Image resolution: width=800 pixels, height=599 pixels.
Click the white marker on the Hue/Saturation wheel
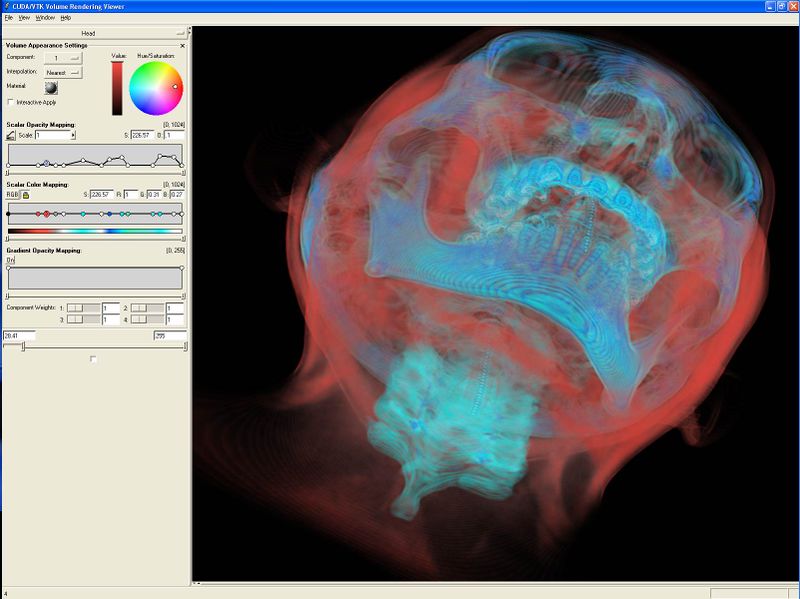click(175, 88)
